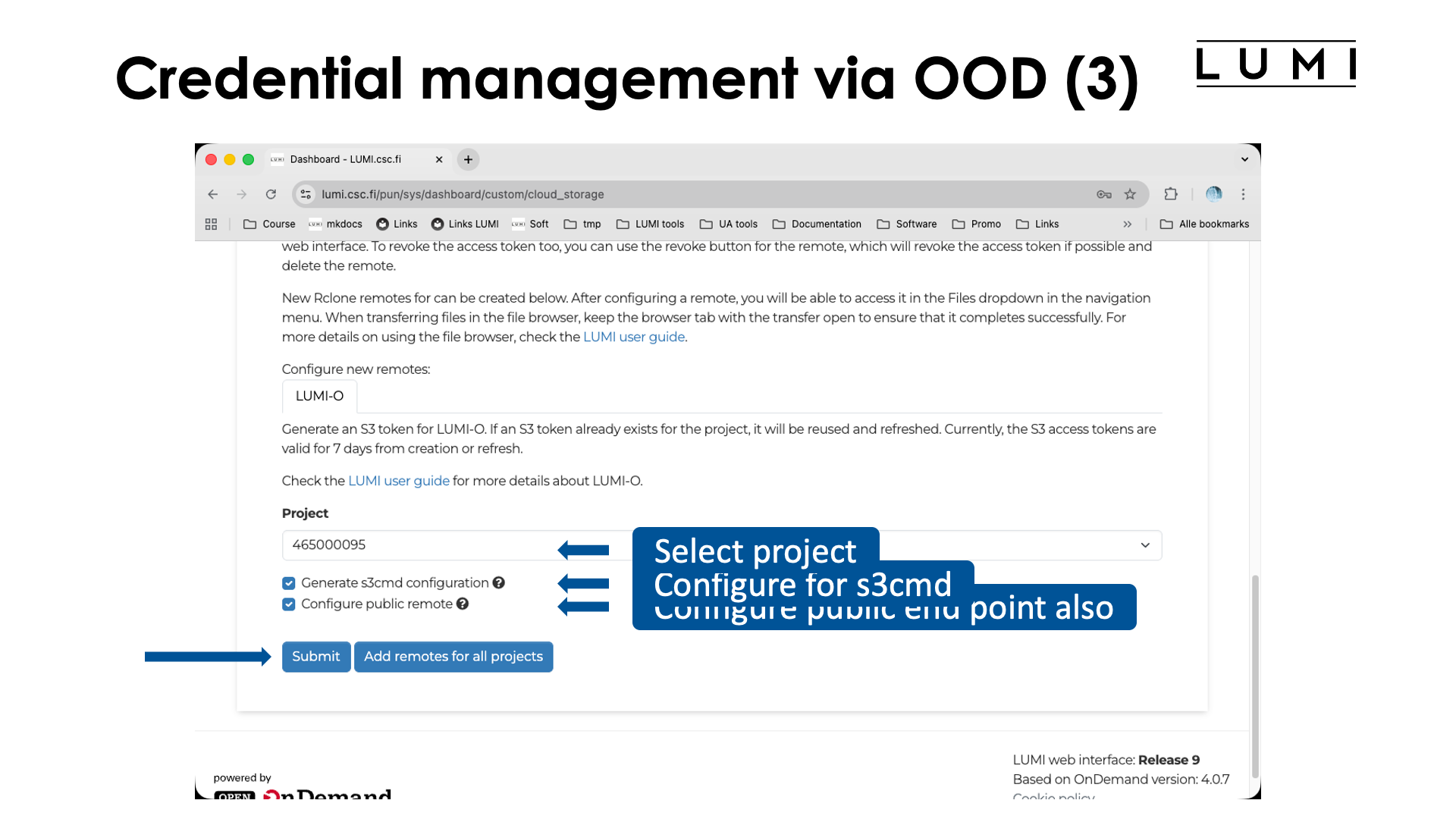Screen dimensions: 1456x819
Task: Open the bookmark apps grid icon
Action: [x=211, y=224]
